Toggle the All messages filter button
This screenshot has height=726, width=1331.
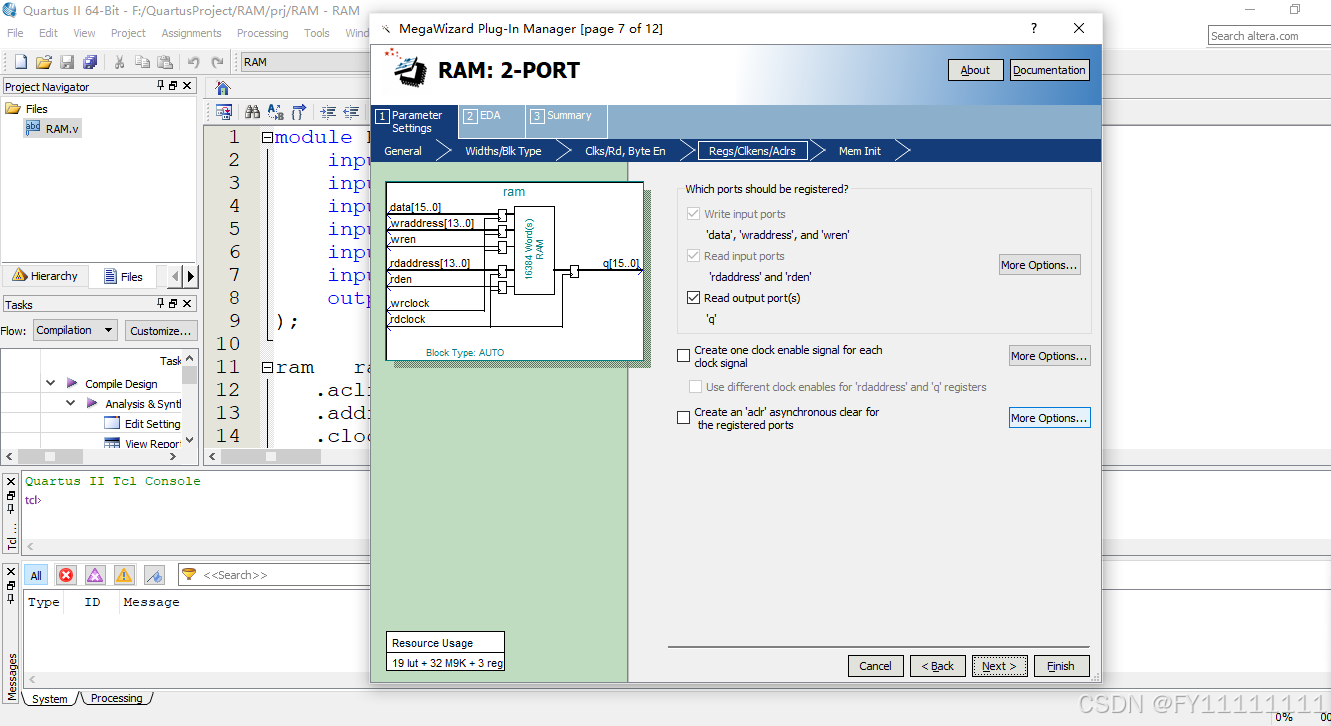point(36,575)
